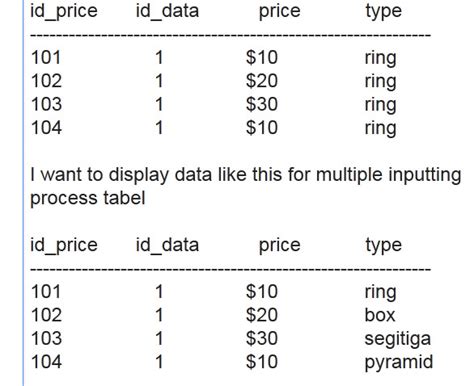Click the id_price header in first table
Image resolution: width=474 pixels, height=386 pixels.
point(64,12)
